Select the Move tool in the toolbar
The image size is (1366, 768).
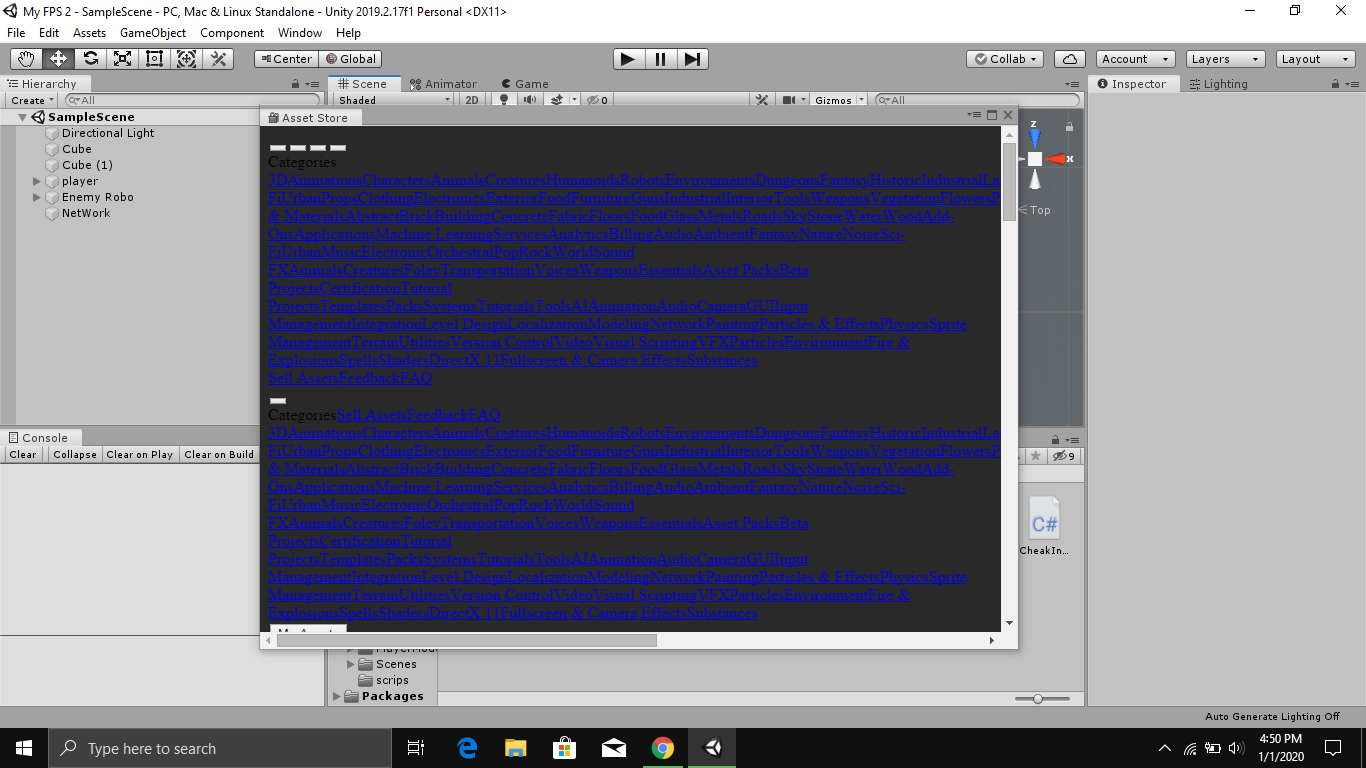tap(58, 59)
